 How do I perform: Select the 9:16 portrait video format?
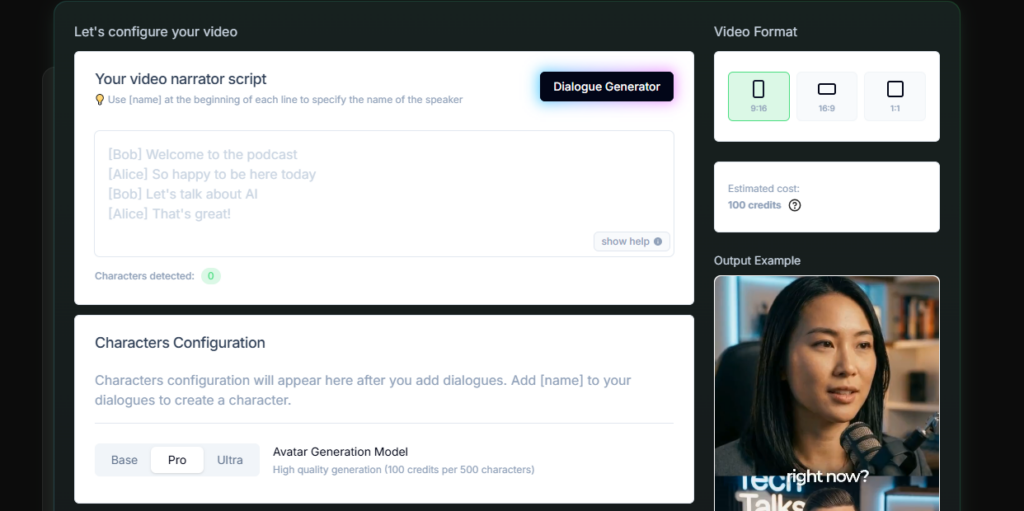pyautogui.click(x=759, y=96)
